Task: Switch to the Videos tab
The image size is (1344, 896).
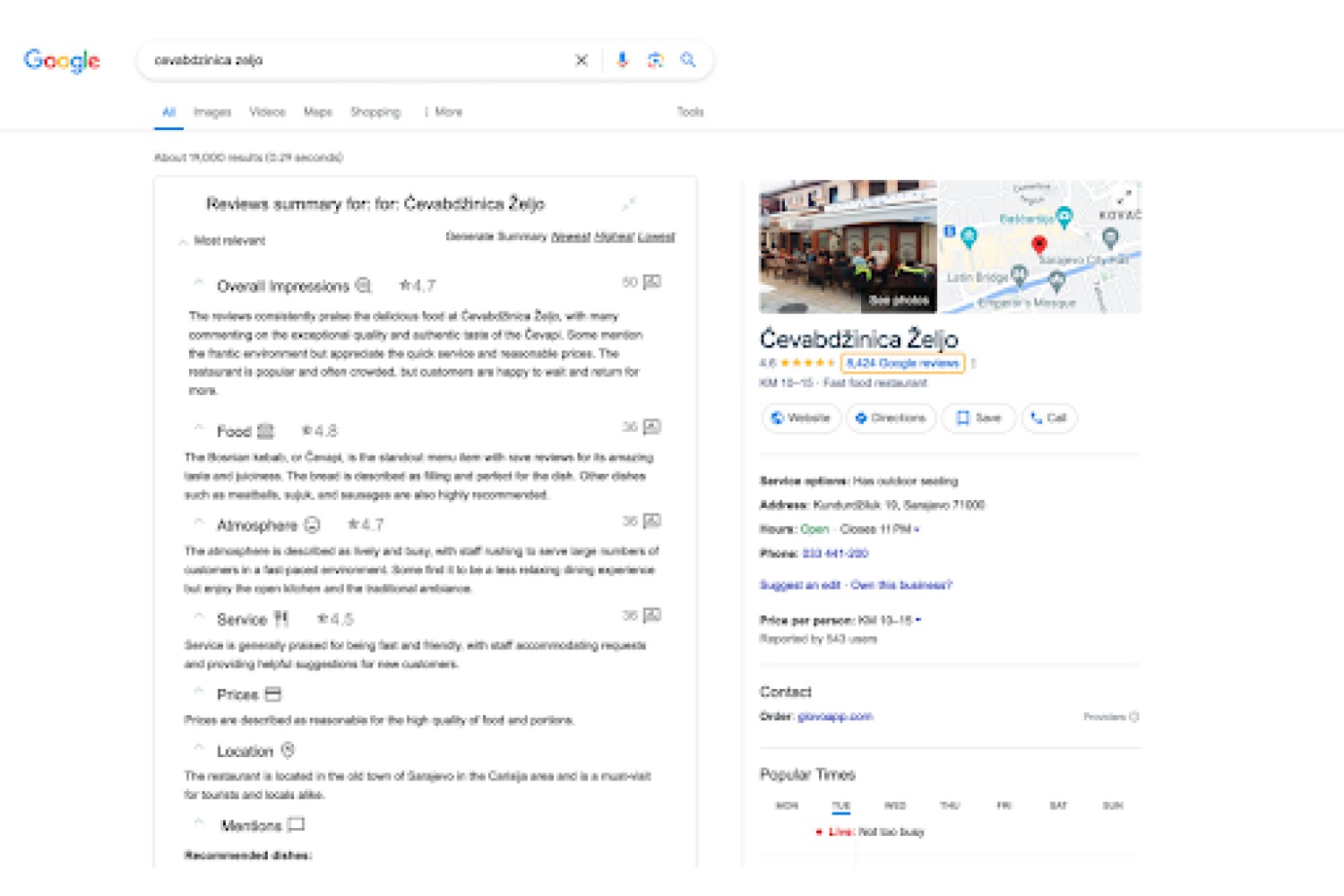Action: [267, 112]
